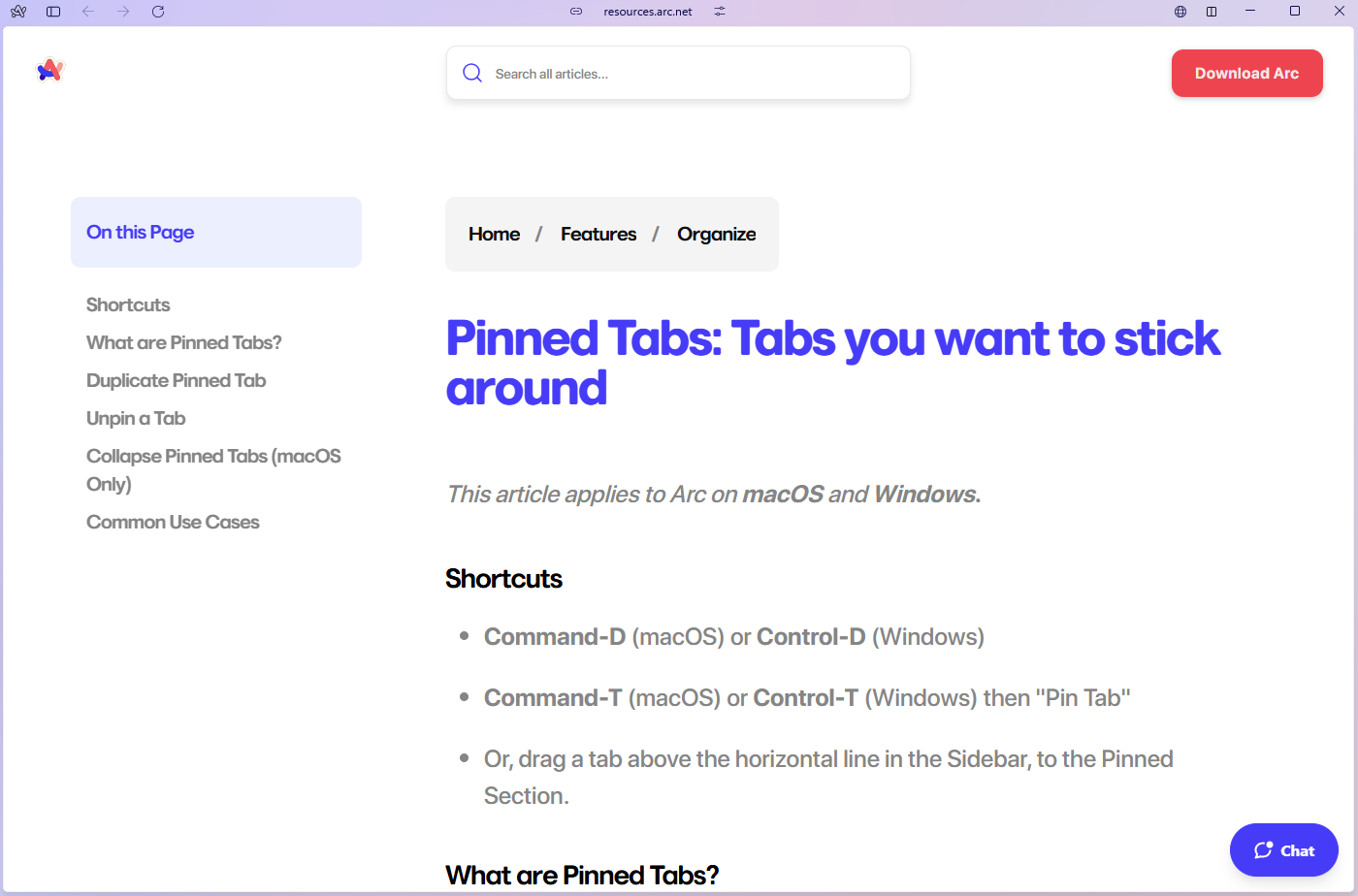Screen dimensions: 1358x896
Task: Minimize the Arc window
Action: coord(1250,12)
